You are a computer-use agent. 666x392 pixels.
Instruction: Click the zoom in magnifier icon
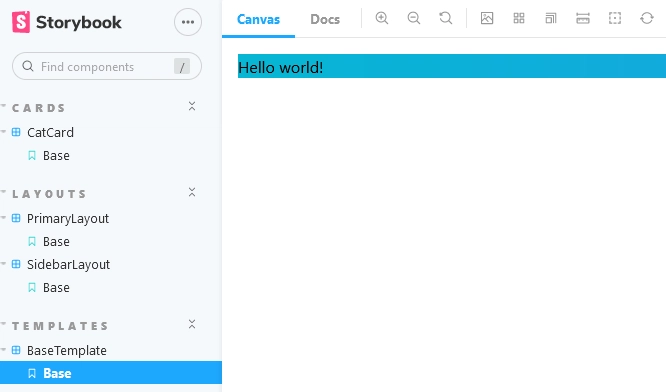382,18
